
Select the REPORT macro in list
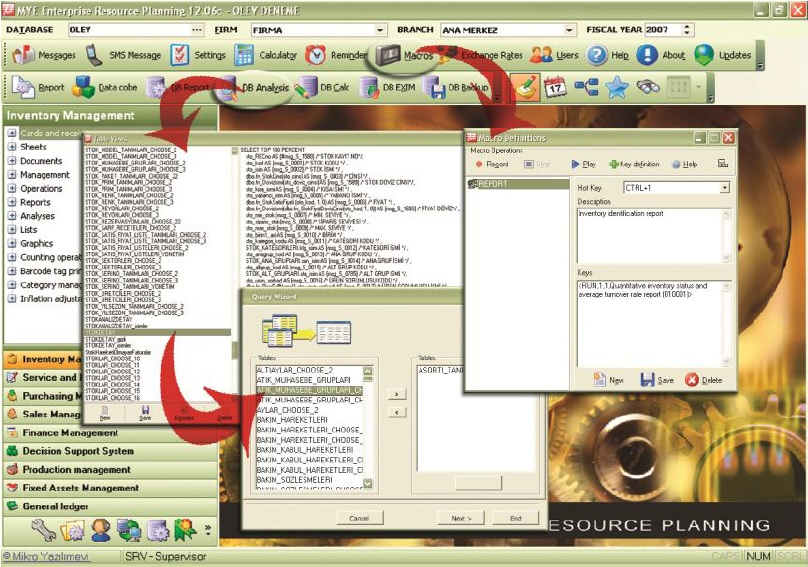[518, 184]
